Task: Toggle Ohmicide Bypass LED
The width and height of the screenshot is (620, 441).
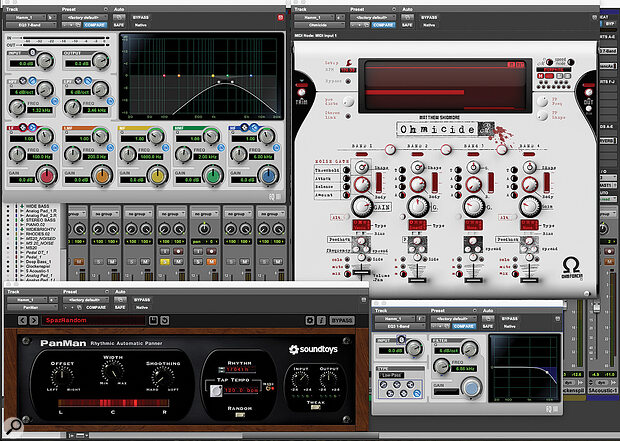Action: tap(348, 81)
